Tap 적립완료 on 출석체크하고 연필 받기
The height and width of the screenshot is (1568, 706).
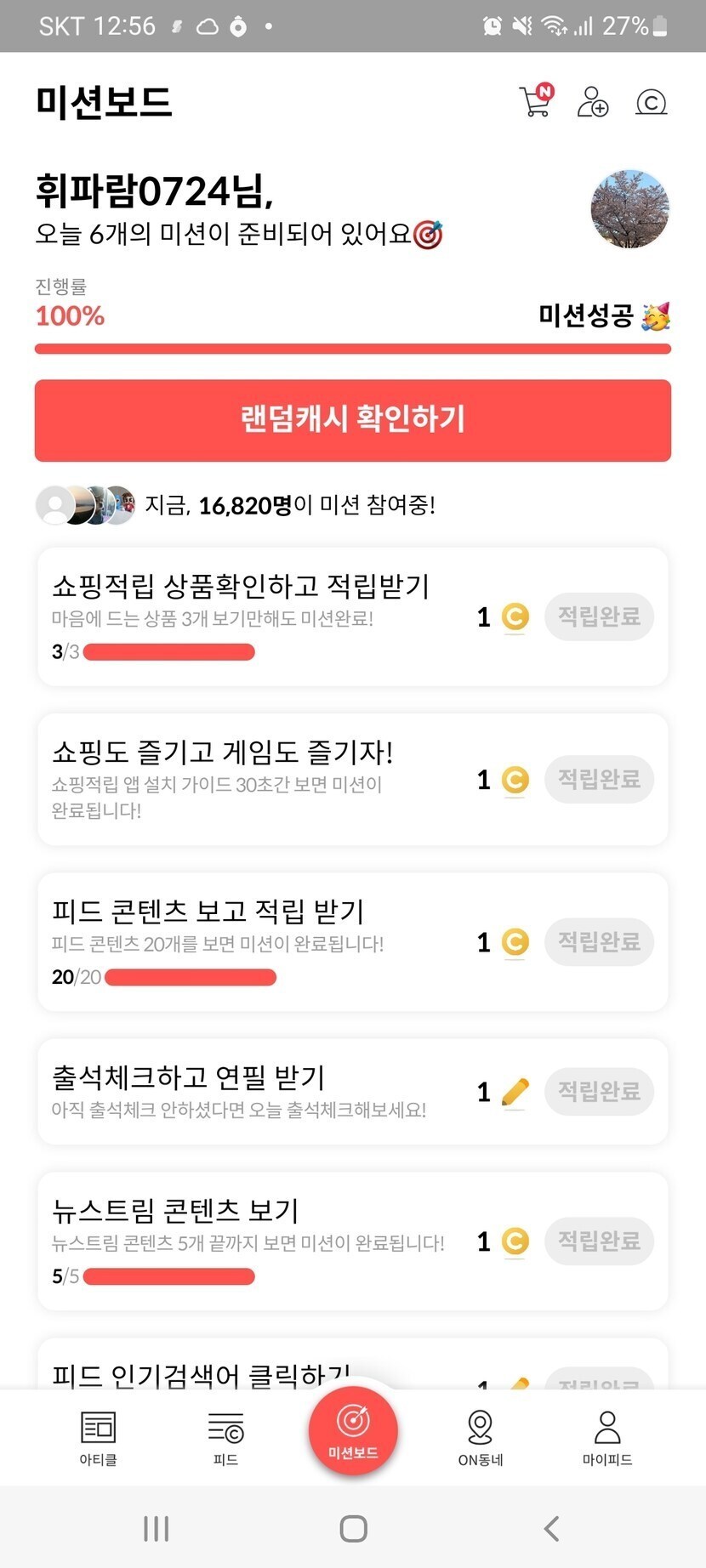(599, 1091)
